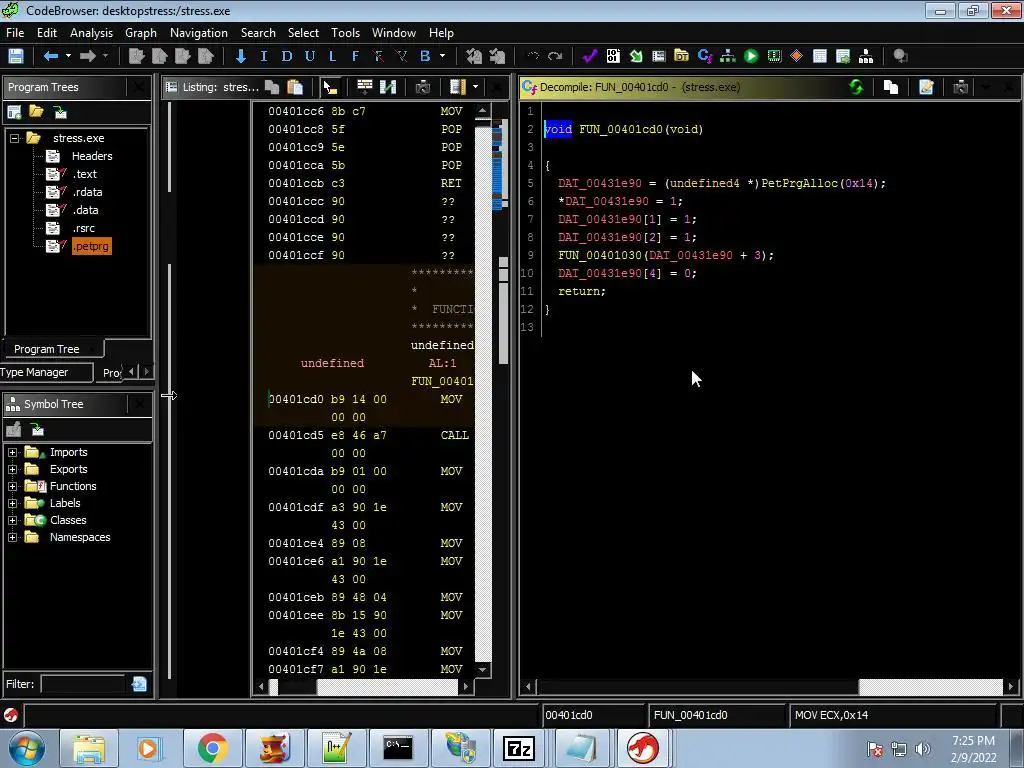Go to next Data using the D icon
Viewport: 1024px width, 768px height.
(286, 56)
